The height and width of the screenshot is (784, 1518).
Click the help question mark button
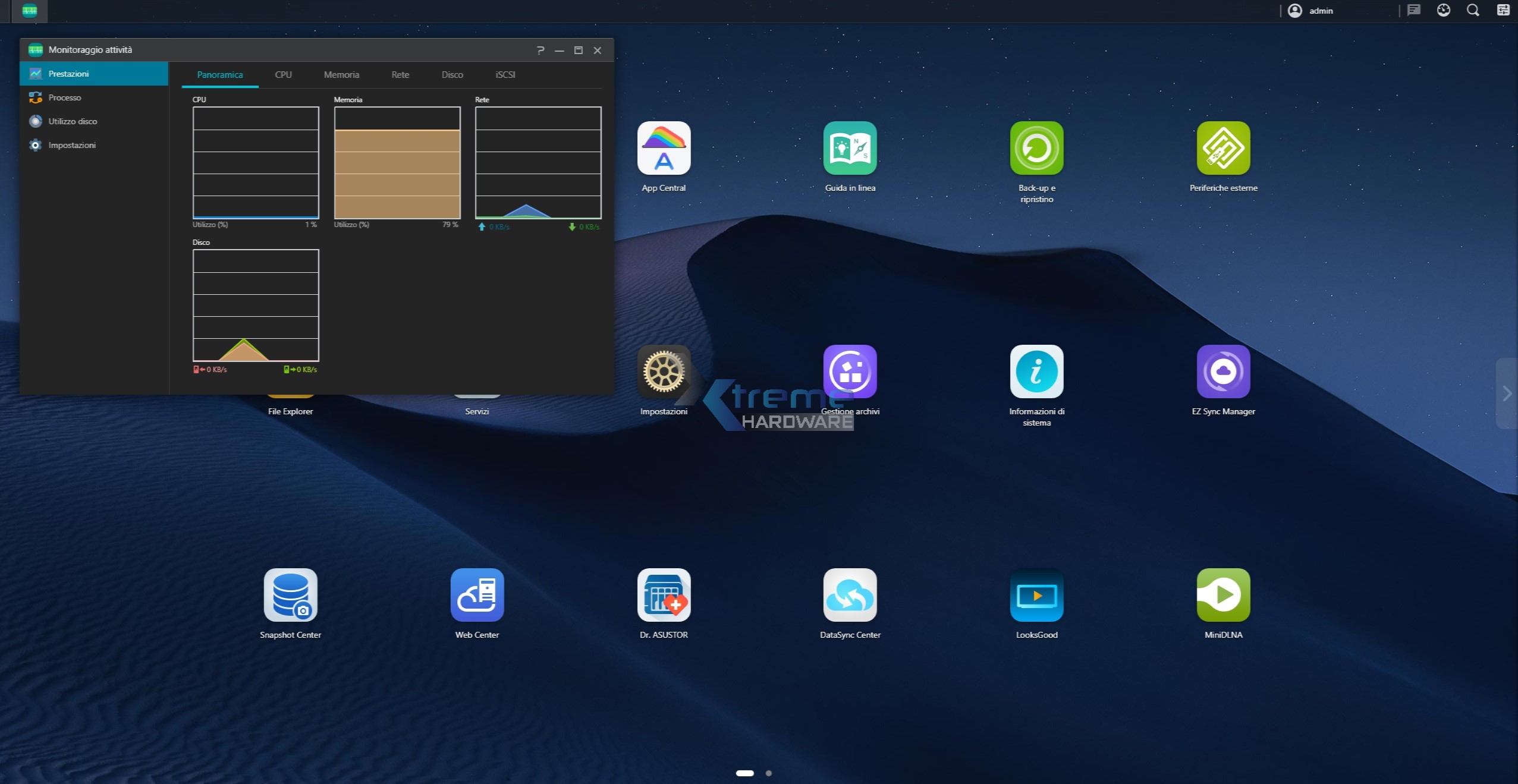click(x=540, y=51)
